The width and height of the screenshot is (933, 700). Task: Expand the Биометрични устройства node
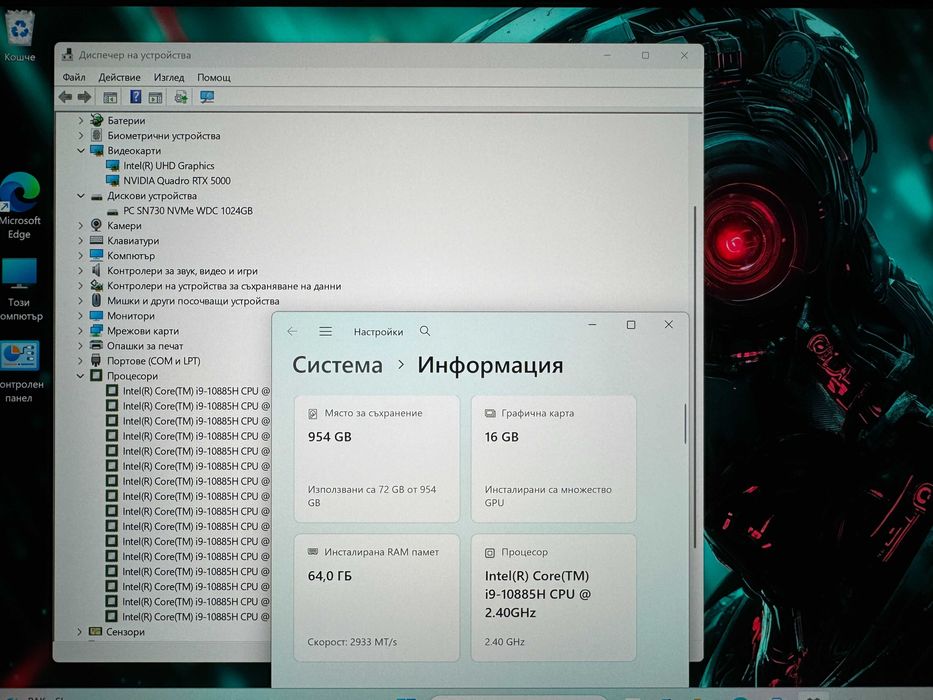(x=81, y=136)
